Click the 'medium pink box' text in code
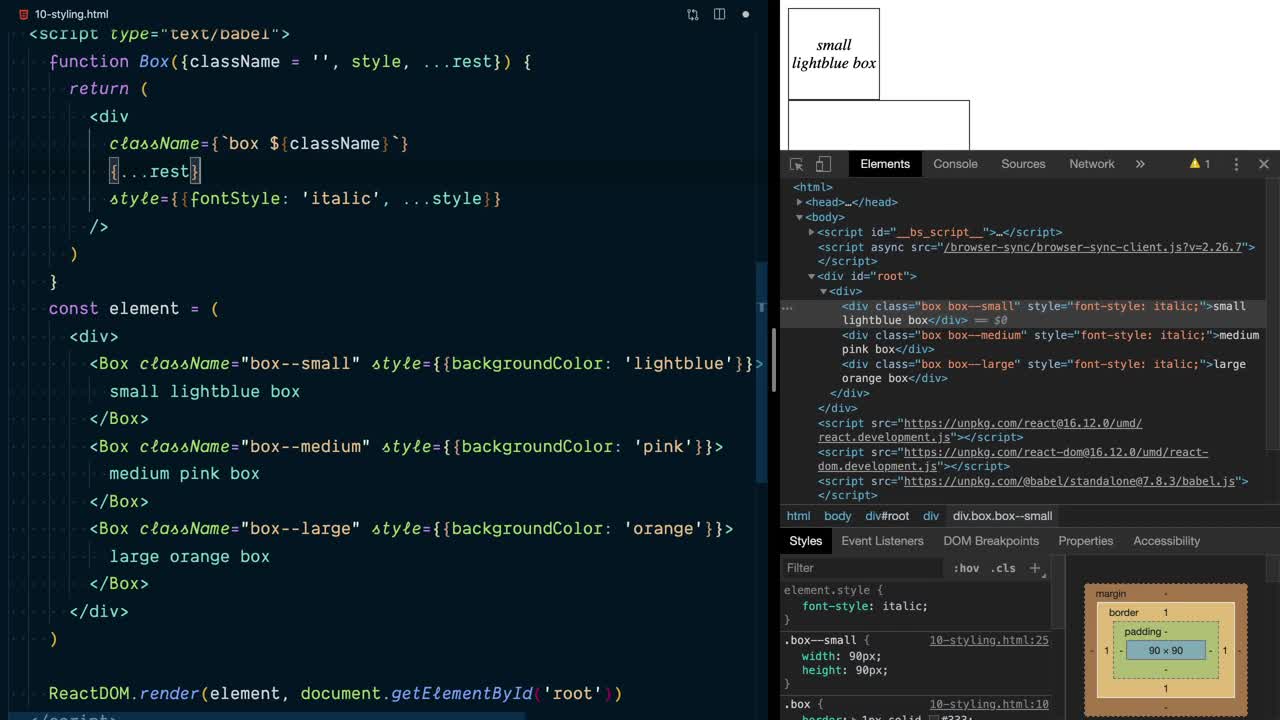This screenshot has width=1280, height=720. coord(184,473)
